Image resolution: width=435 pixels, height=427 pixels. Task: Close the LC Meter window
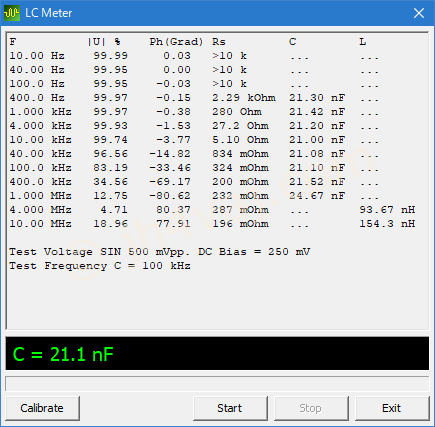click(419, 13)
